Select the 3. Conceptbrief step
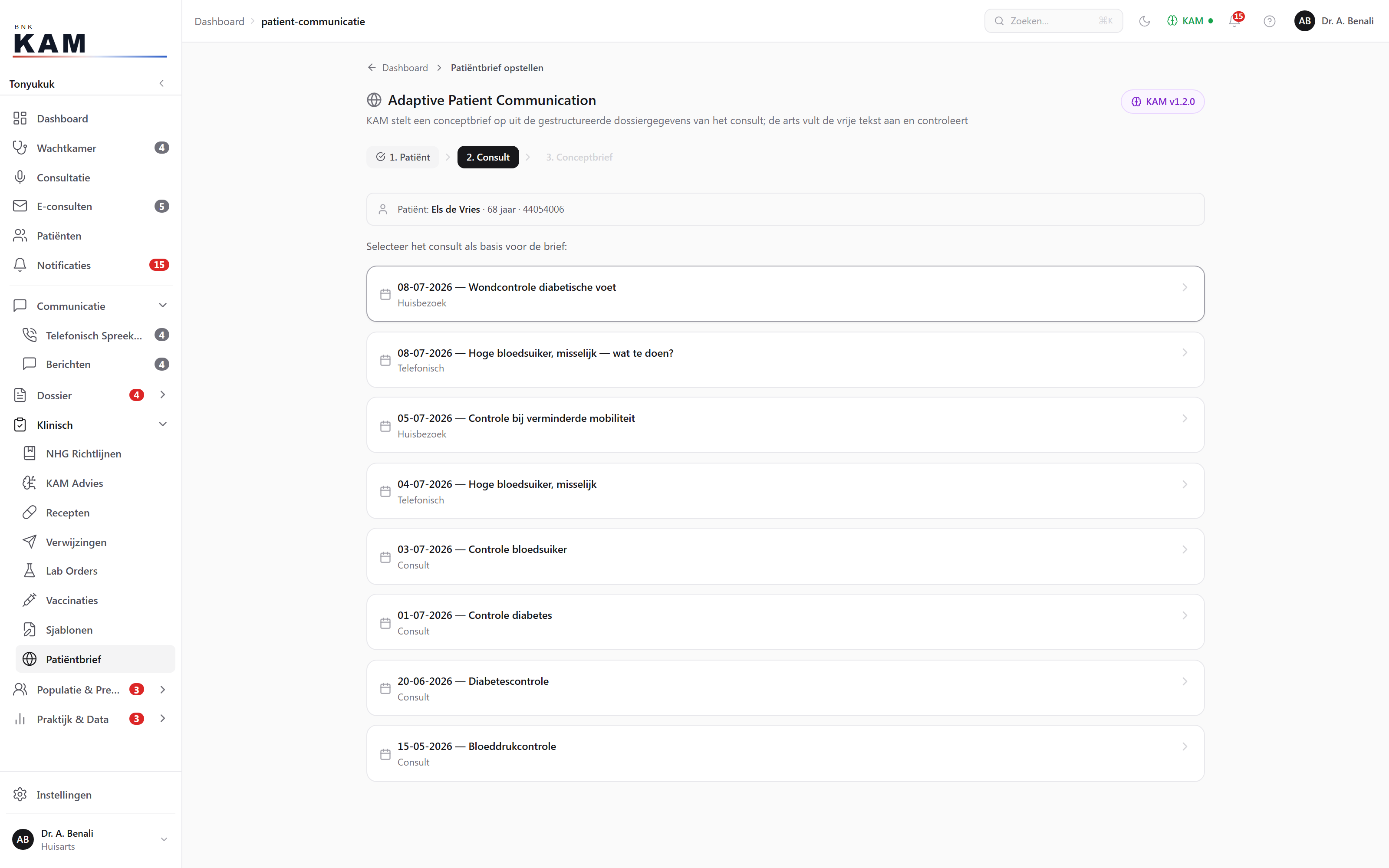This screenshot has width=1389, height=868. (579, 157)
